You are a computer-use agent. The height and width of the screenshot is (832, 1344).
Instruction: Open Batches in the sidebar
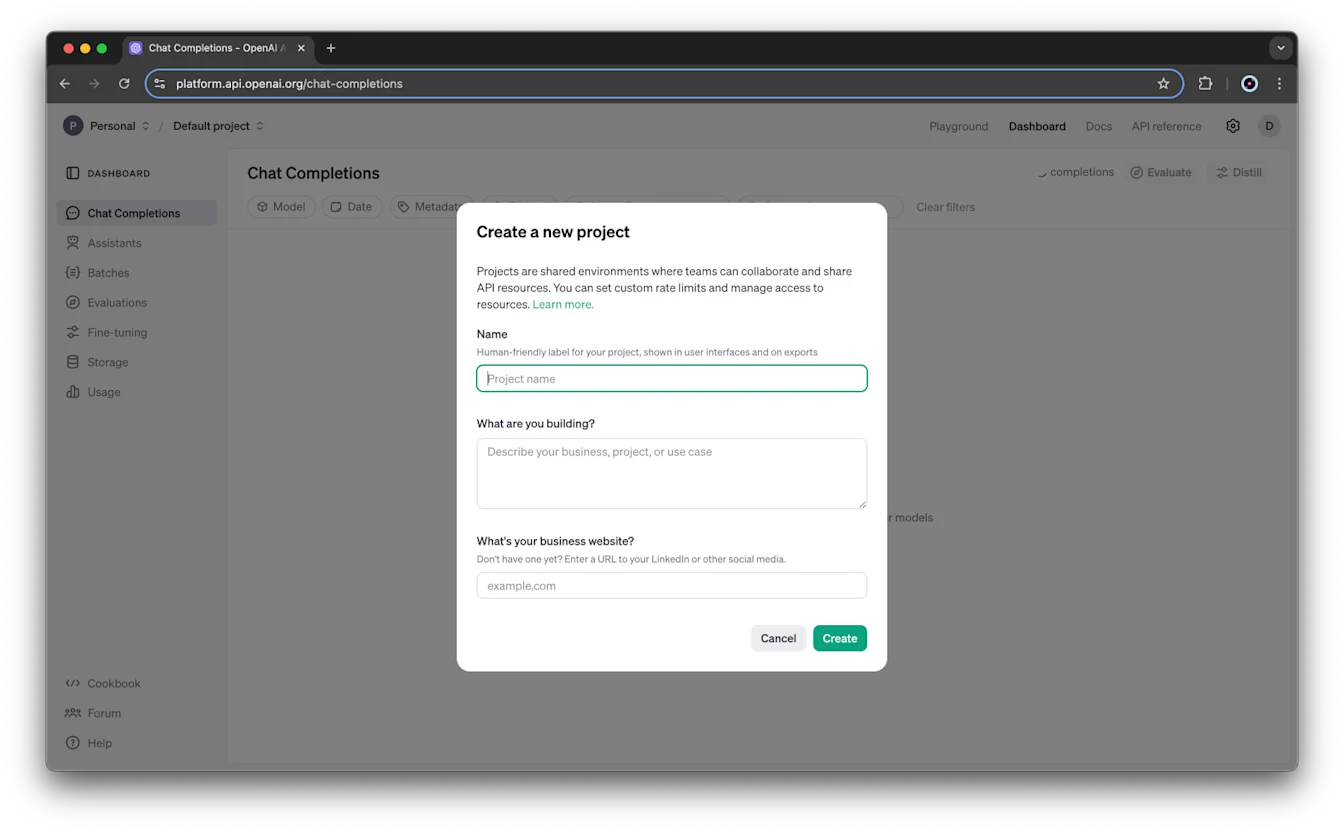click(137, 273)
